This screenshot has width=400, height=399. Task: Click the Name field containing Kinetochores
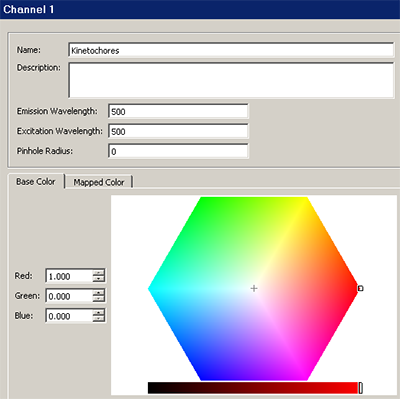(x=231, y=50)
